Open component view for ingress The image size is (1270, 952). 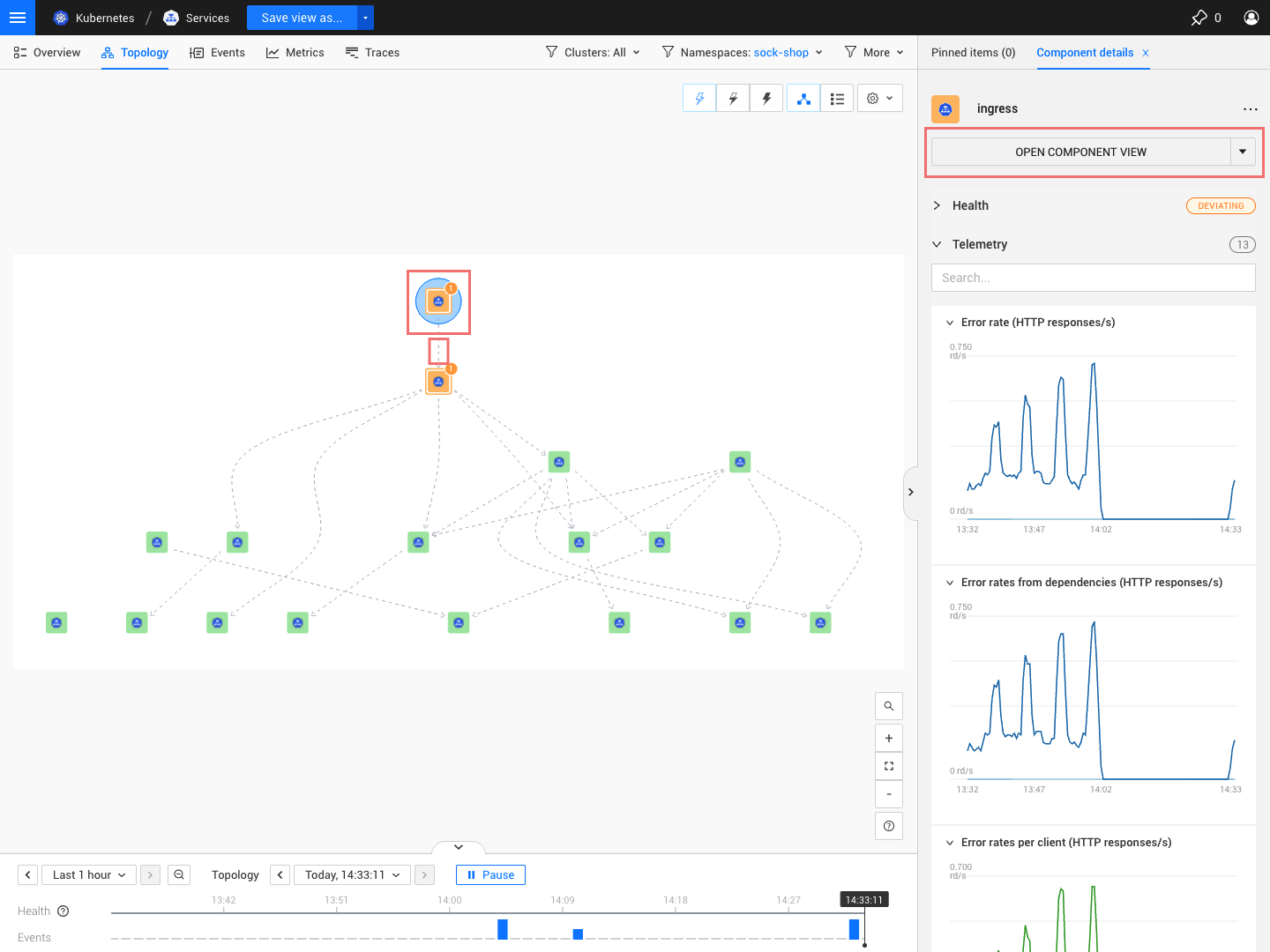click(1081, 152)
